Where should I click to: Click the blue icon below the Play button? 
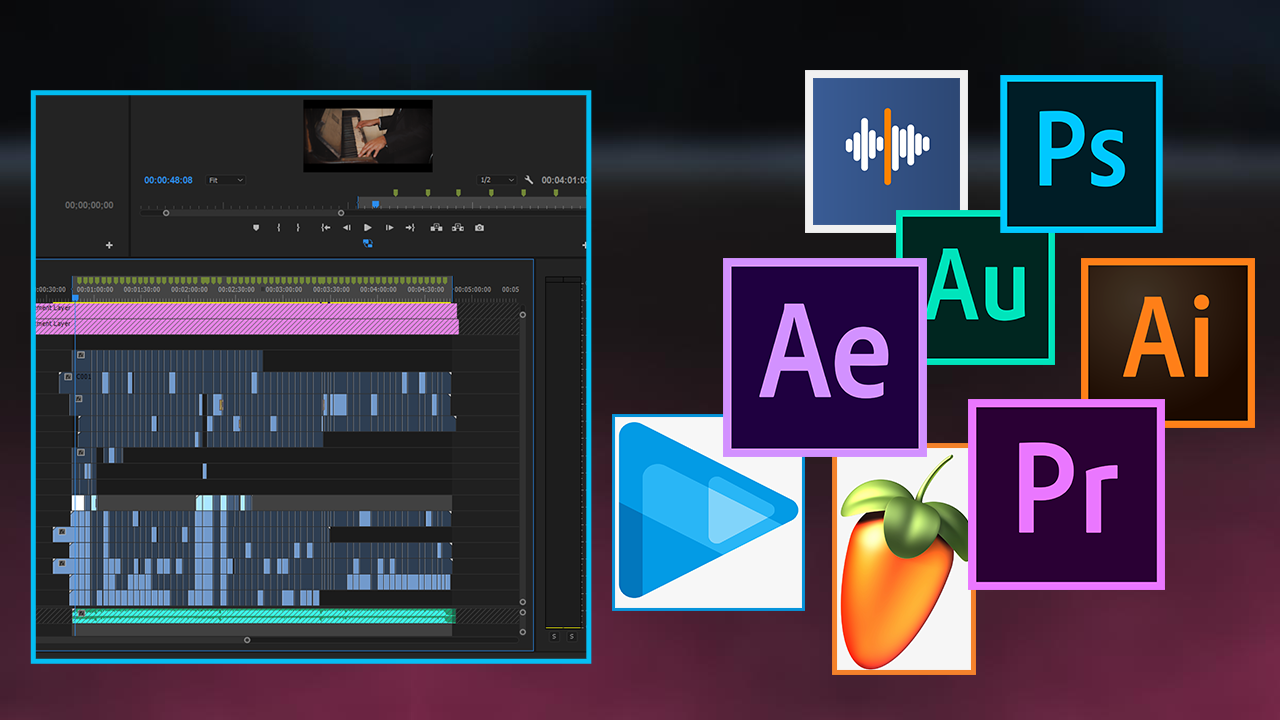tap(368, 243)
